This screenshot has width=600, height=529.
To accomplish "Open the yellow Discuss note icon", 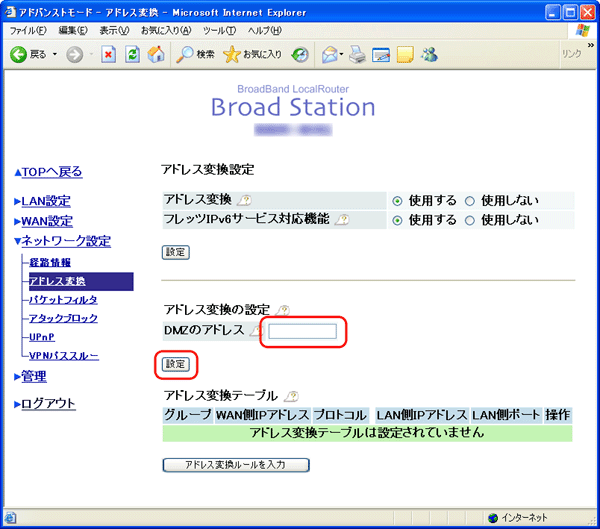I will tap(405, 55).
